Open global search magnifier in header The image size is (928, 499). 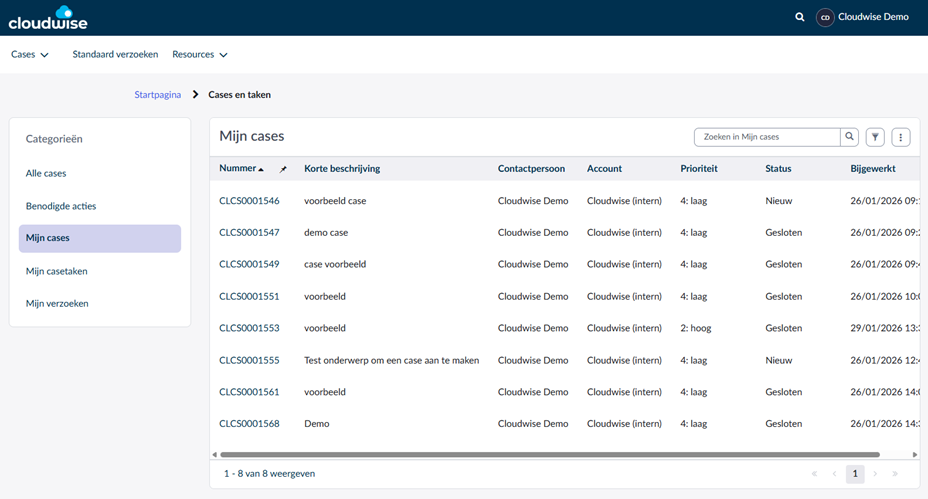click(x=800, y=17)
